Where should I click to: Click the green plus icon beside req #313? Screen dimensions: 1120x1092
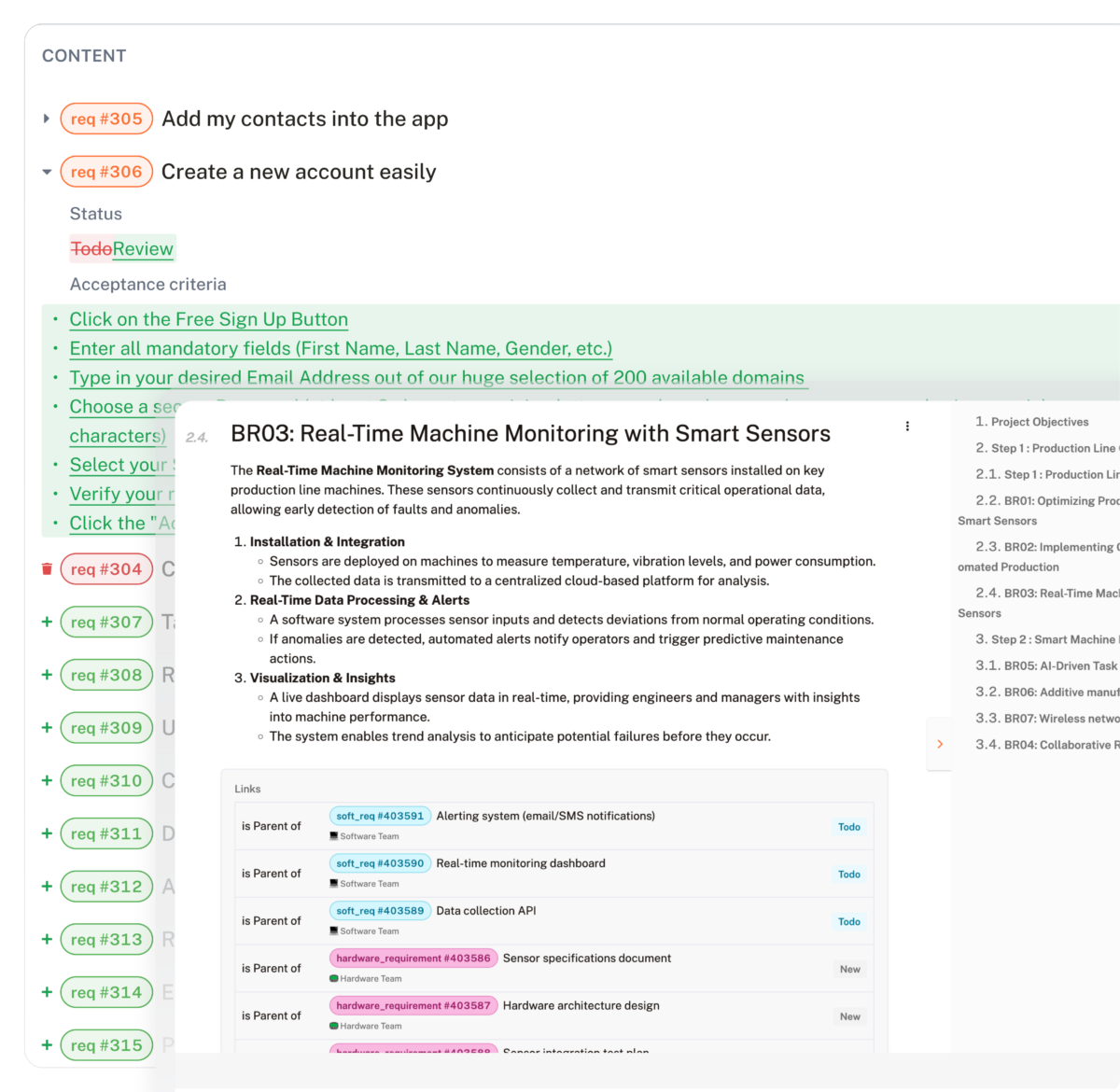pyautogui.click(x=47, y=939)
